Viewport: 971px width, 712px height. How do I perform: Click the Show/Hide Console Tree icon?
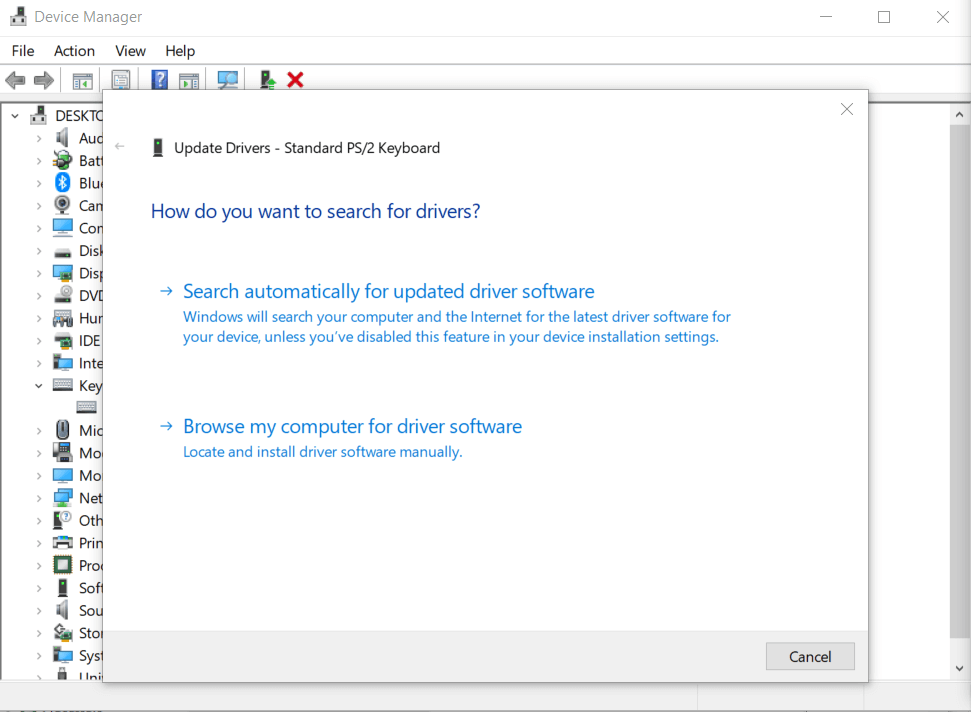[x=82, y=79]
